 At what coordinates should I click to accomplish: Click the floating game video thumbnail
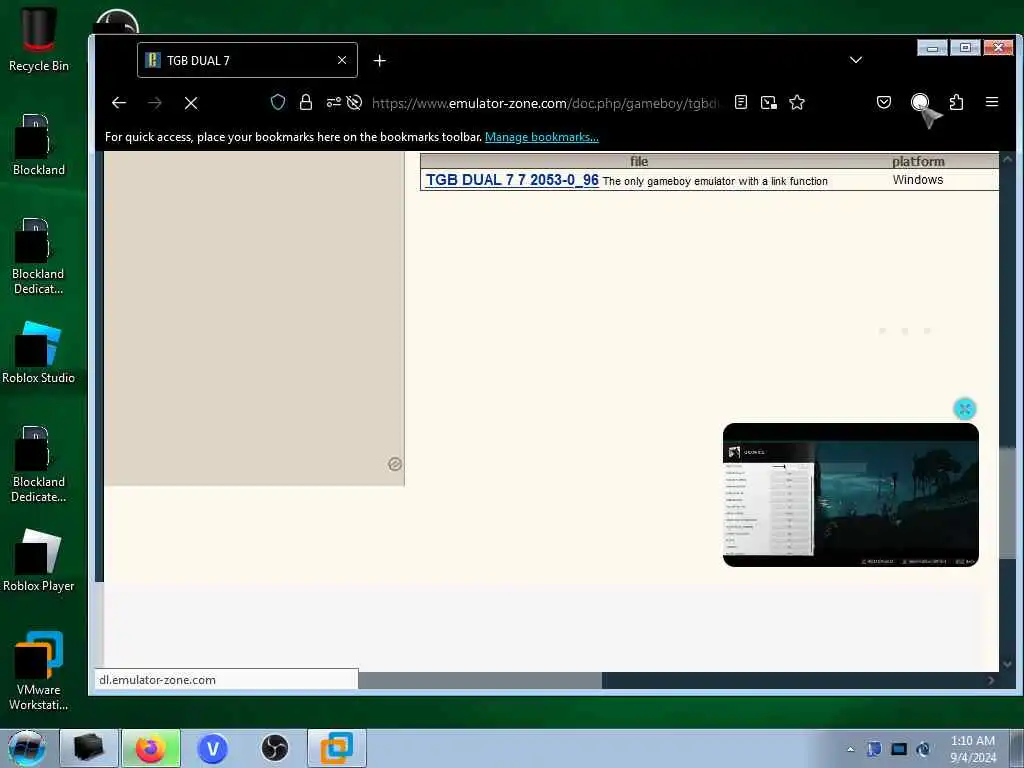click(850, 495)
